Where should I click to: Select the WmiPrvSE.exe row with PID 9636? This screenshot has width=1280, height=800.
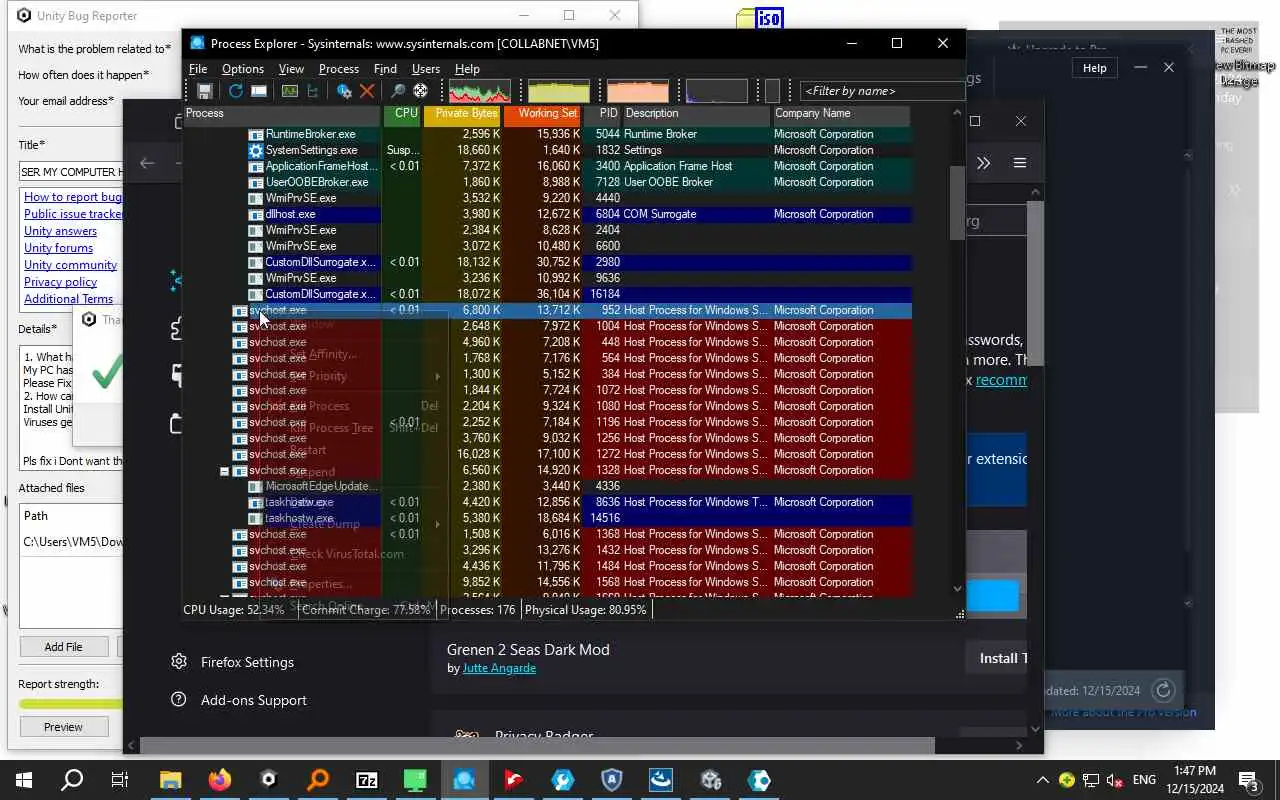coord(547,278)
